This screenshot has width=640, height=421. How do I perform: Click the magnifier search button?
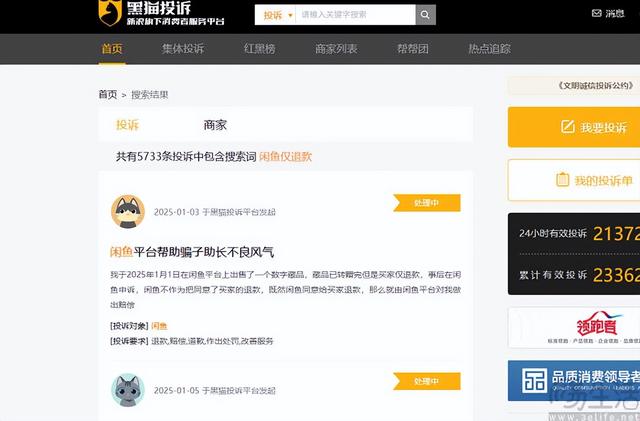point(425,15)
